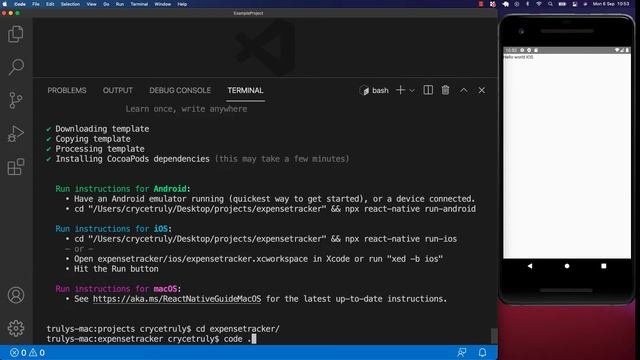Screen dimensions: 640x360
Task: Open the Run menu
Action: tap(120, 4)
